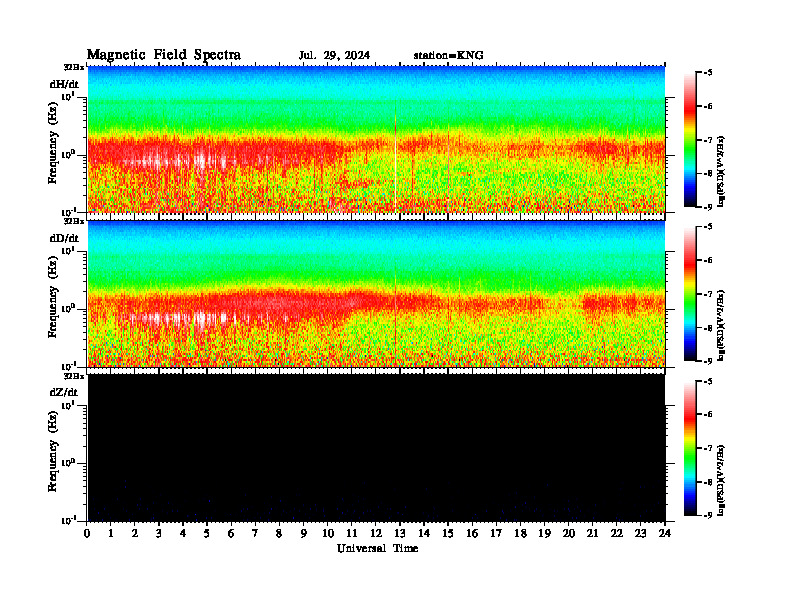Click hour tick label "21" on time axis
Viewport: 792px width, 612px height.
(592, 533)
